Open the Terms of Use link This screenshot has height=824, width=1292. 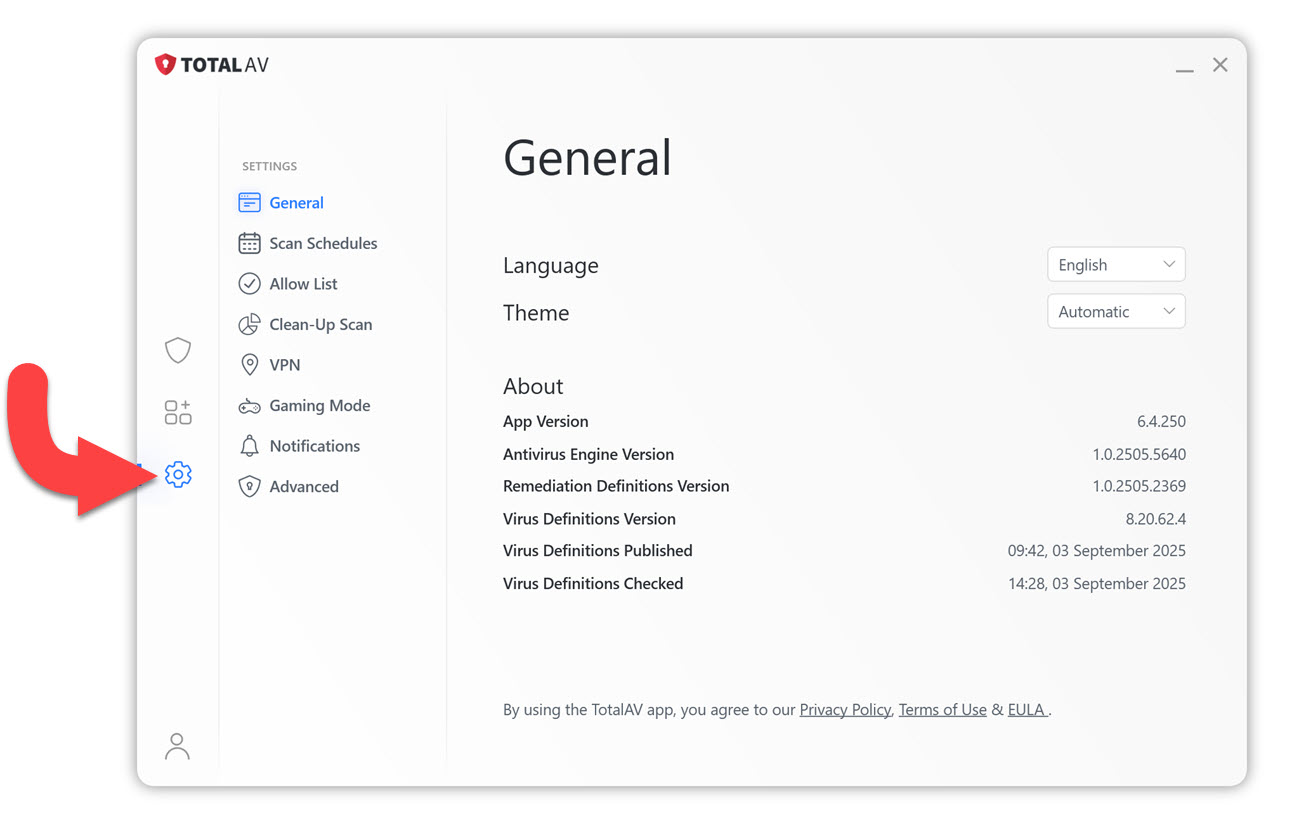coord(942,710)
